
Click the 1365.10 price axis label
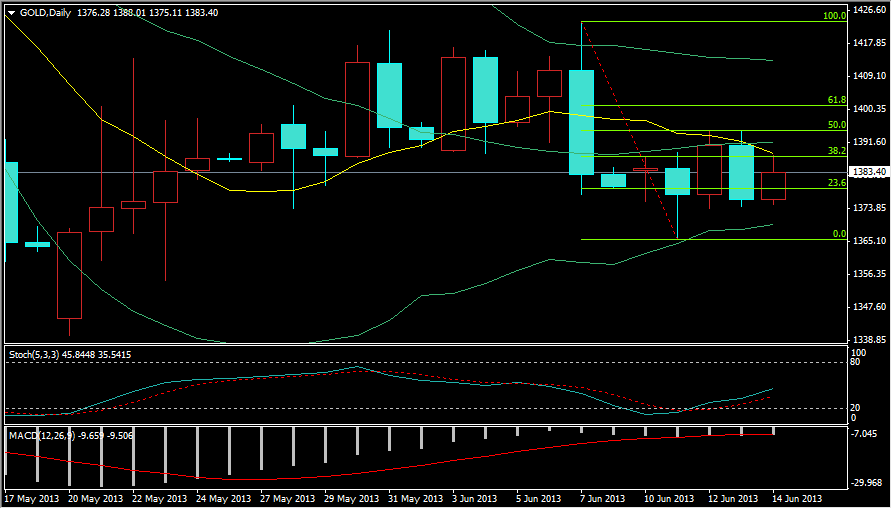coord(870,241)
